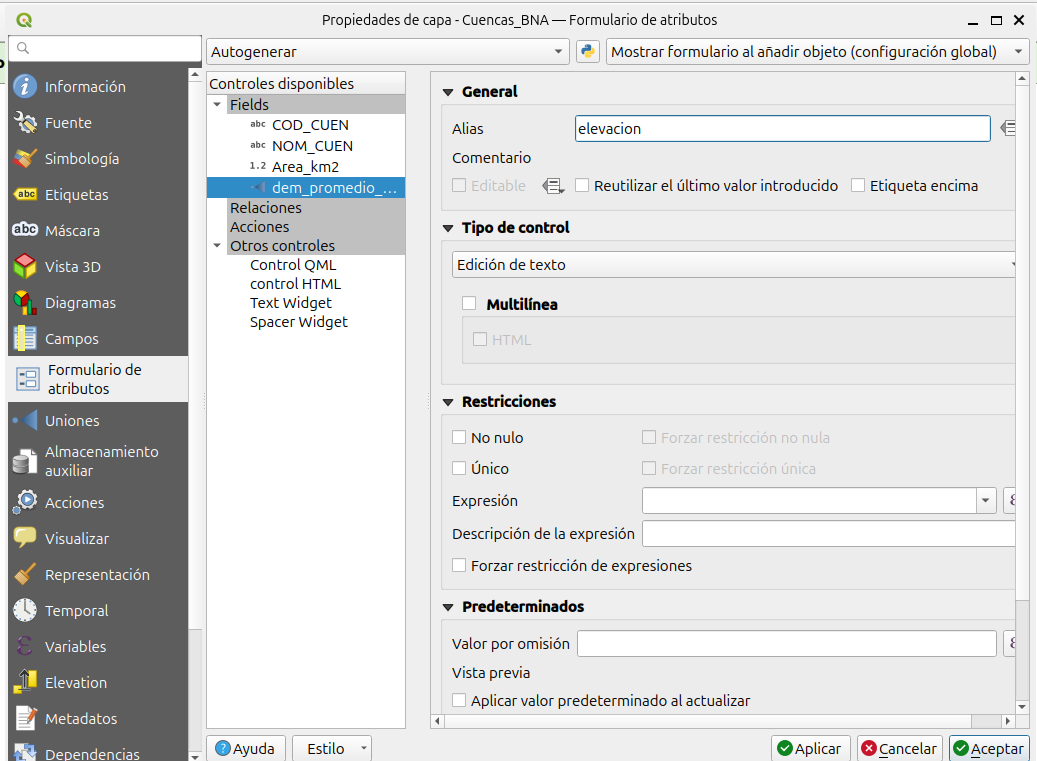Open the Edición de texto widget dropdown
Screen dimensions: 1037x761
coord(735,265)
